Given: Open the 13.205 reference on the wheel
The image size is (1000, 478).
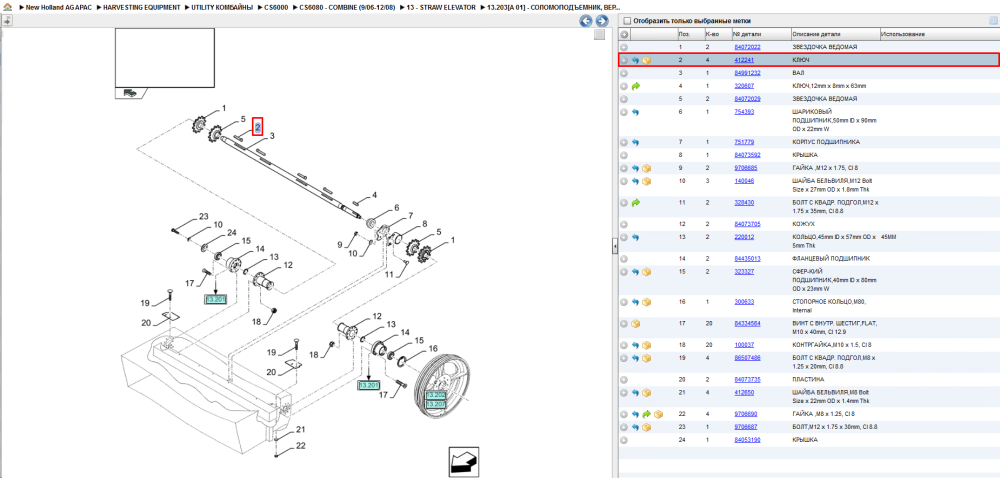Looking at the screenshot, I should (436, 395).
